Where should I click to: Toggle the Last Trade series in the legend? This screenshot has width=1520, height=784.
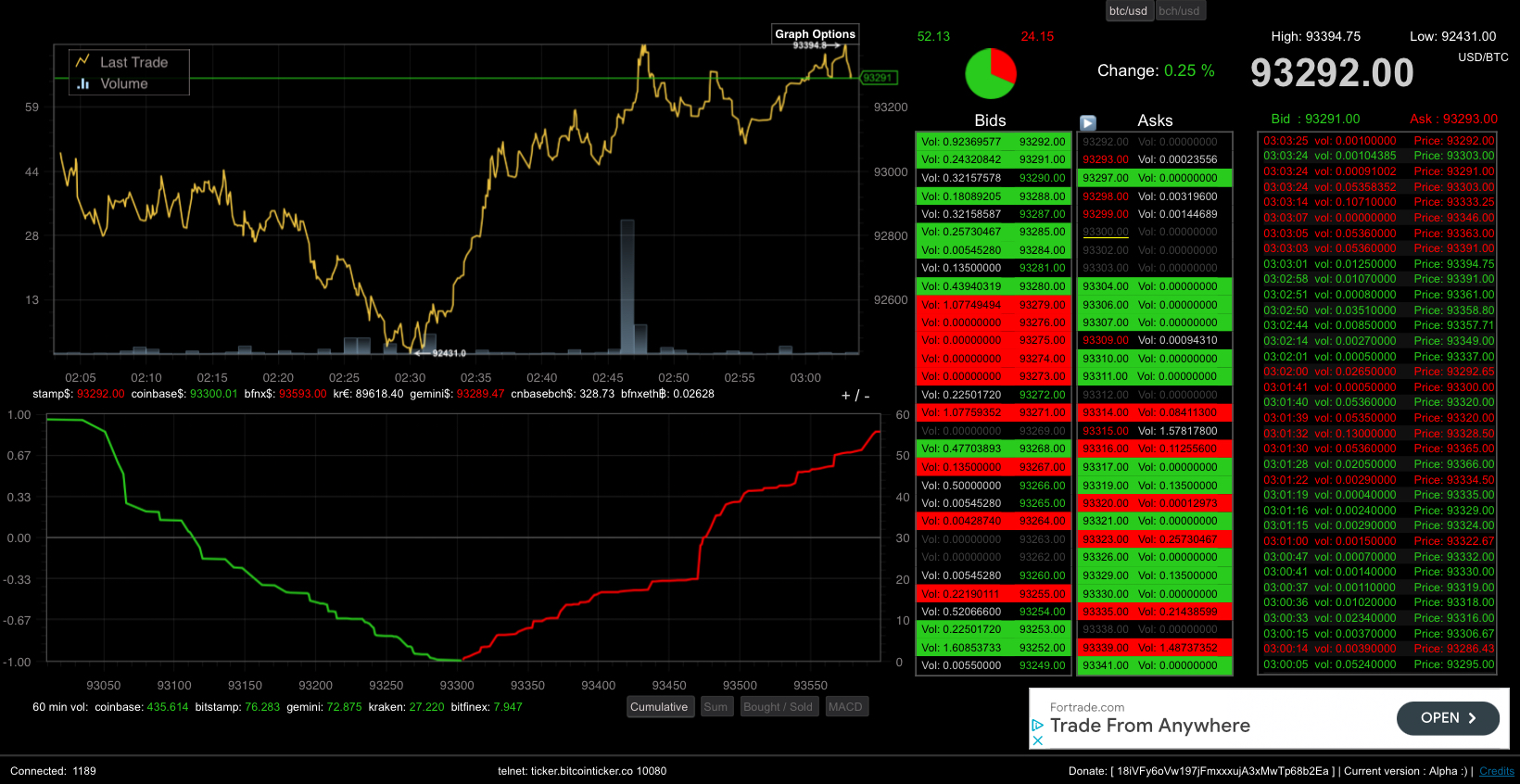pos(133,62)
